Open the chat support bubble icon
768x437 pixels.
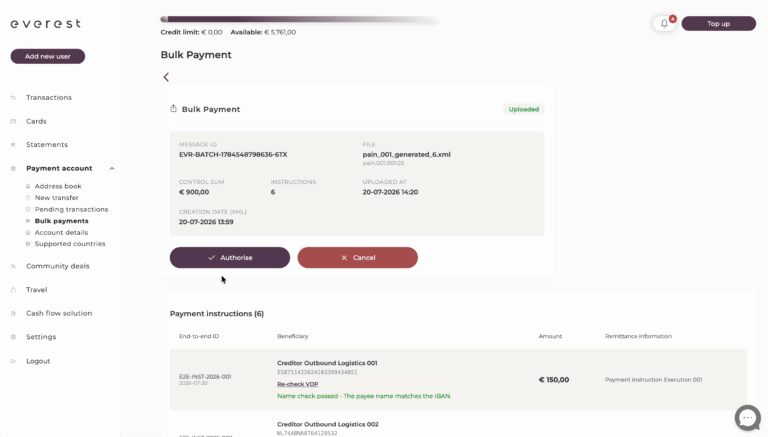(x=747, y=418)
